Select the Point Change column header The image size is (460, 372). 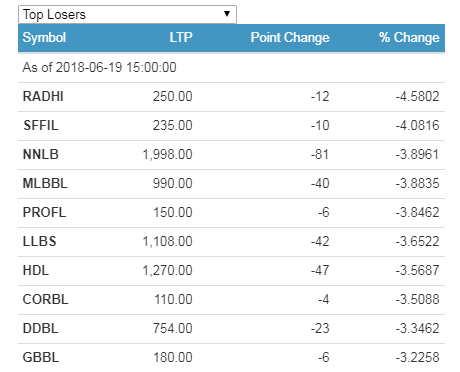[x=290, y=37]
